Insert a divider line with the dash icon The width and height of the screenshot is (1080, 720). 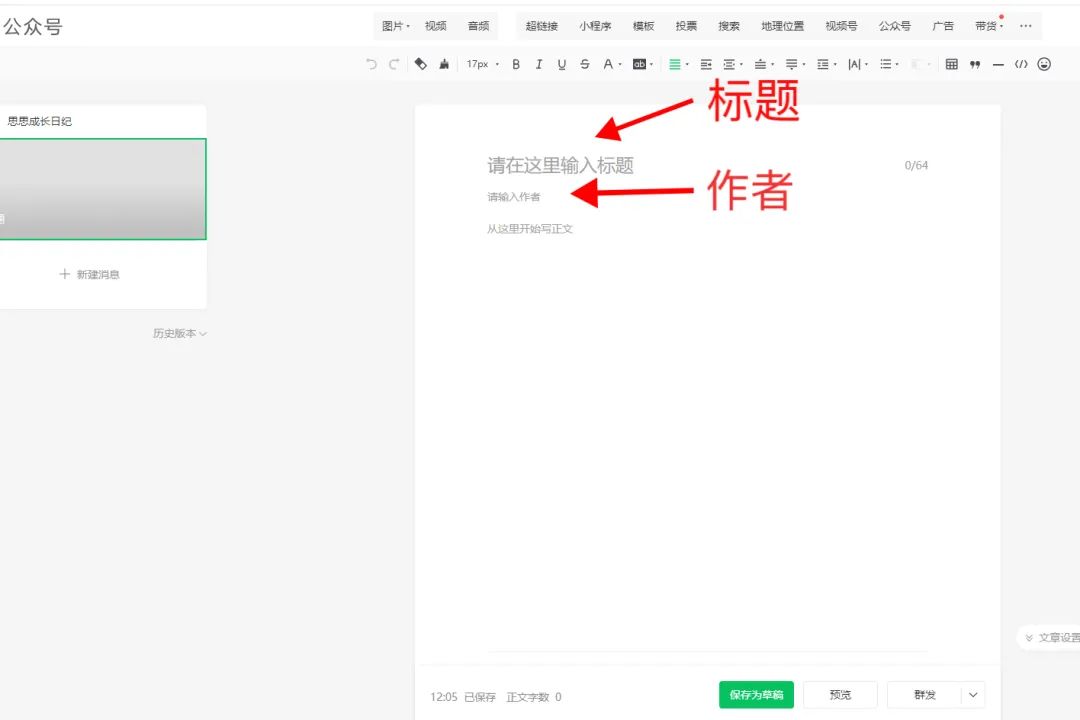point(998,63)
